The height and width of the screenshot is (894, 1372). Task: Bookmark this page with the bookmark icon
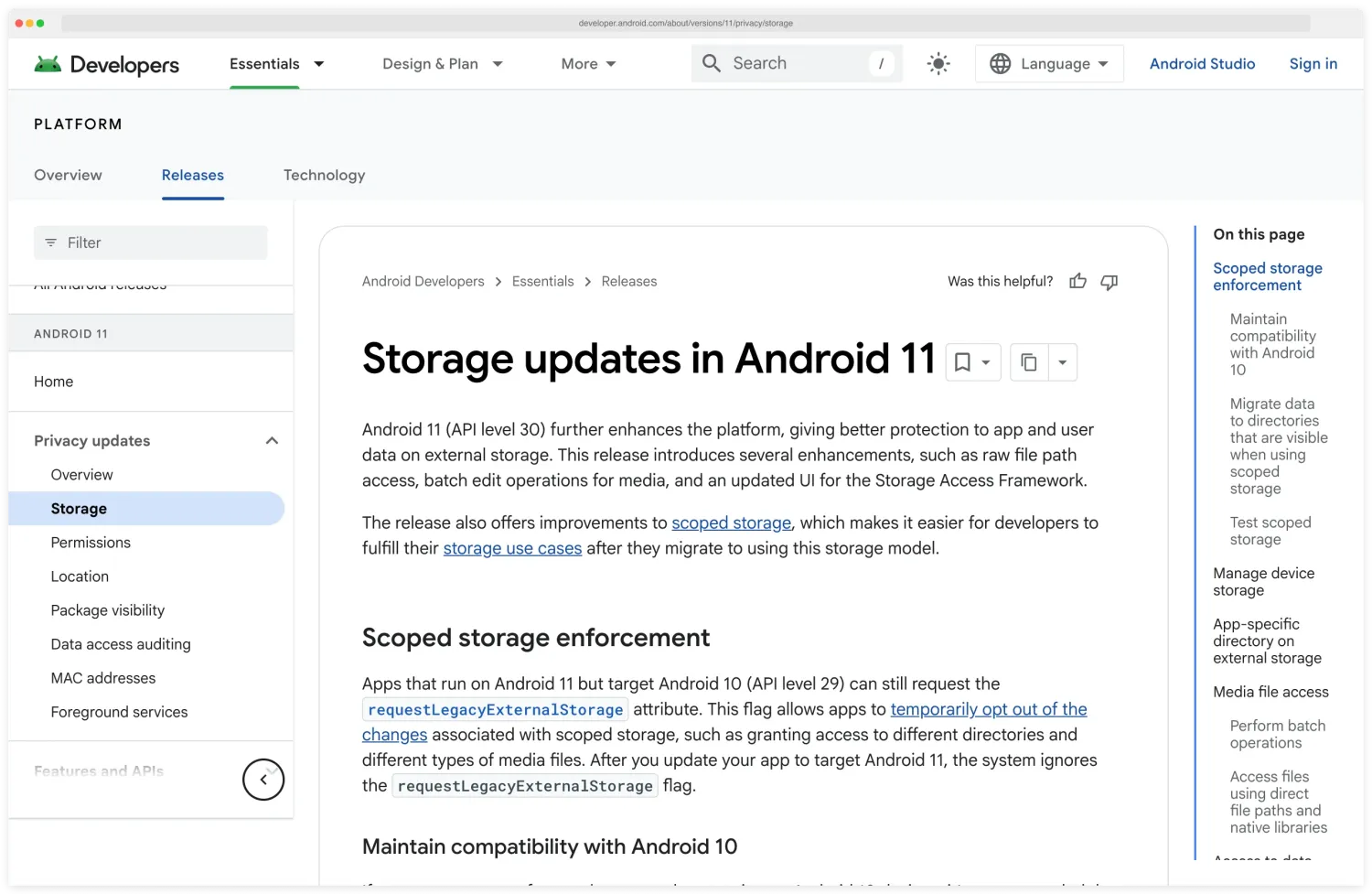962,362
